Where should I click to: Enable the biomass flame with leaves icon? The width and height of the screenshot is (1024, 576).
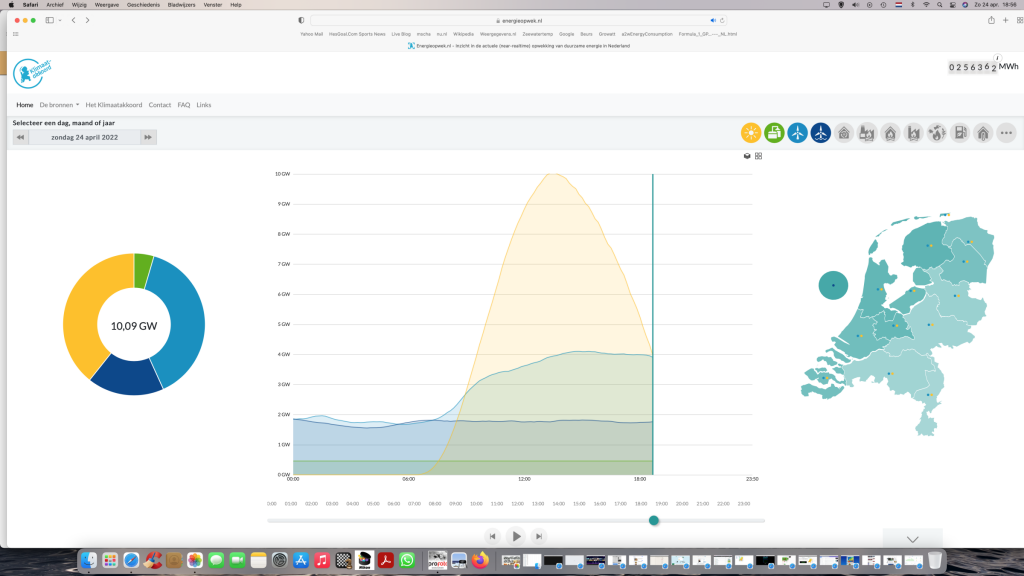click(x=936, y=133)
